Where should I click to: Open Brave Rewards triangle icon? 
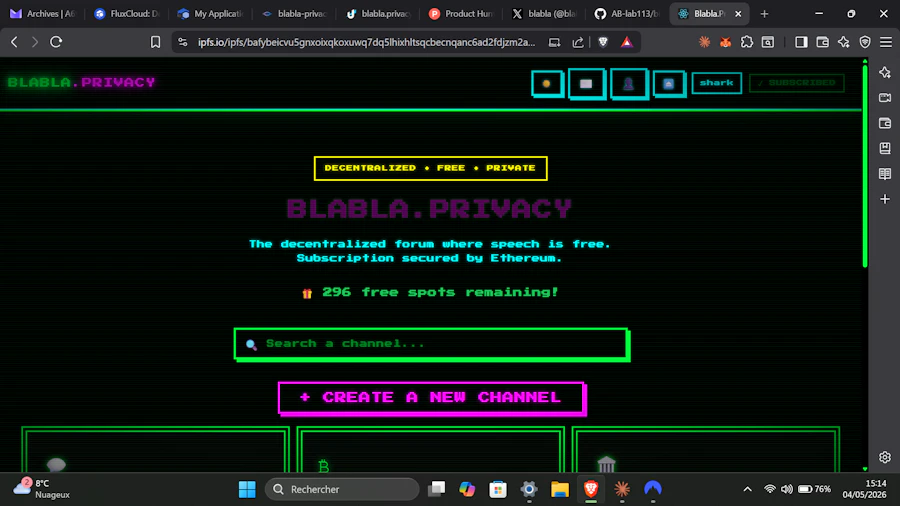pyautogui.click(x=627, y=42)
